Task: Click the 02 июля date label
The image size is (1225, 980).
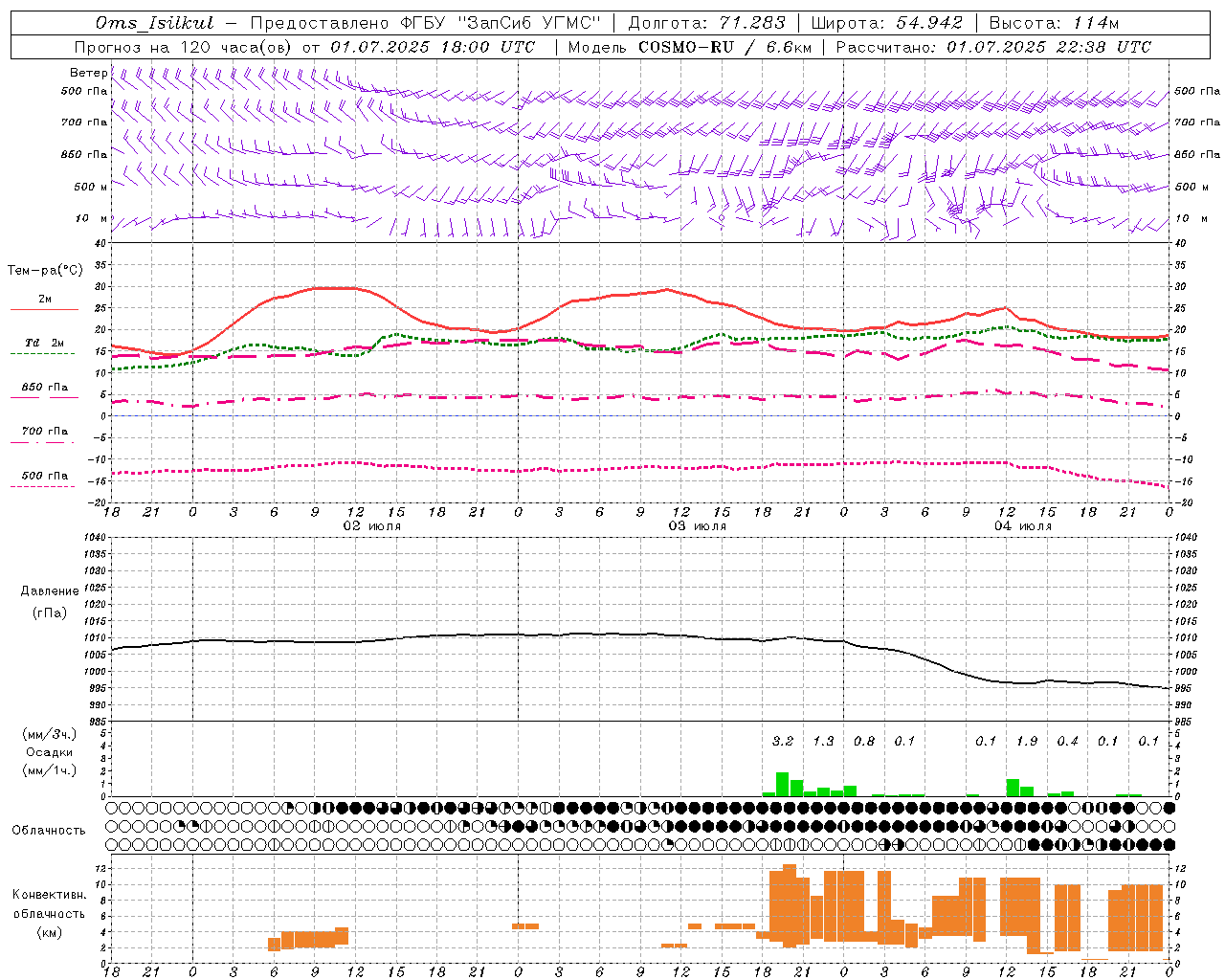Action: [x=371, y=526]
